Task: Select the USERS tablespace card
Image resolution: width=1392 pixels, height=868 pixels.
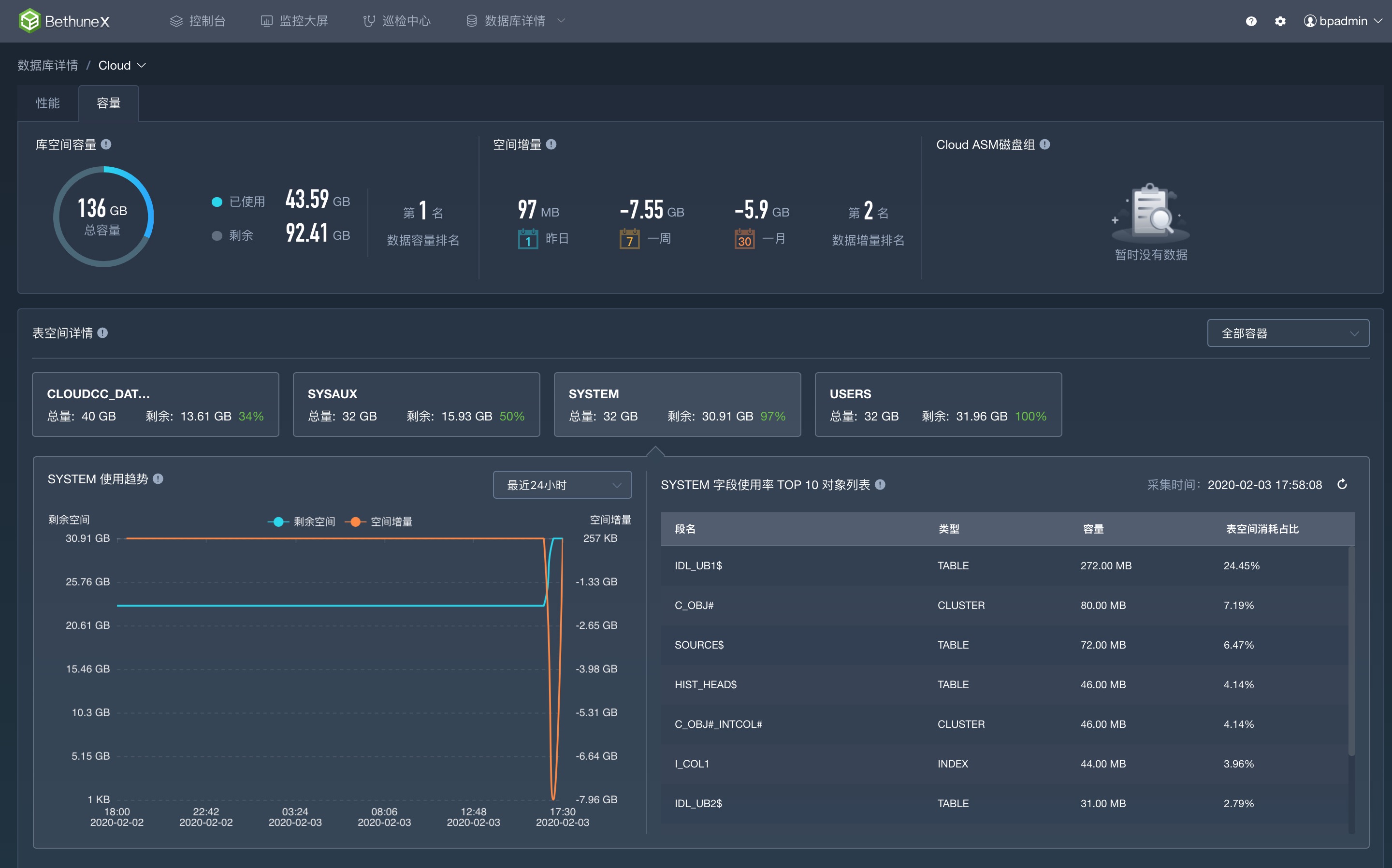Action: [x=938, y=404]
